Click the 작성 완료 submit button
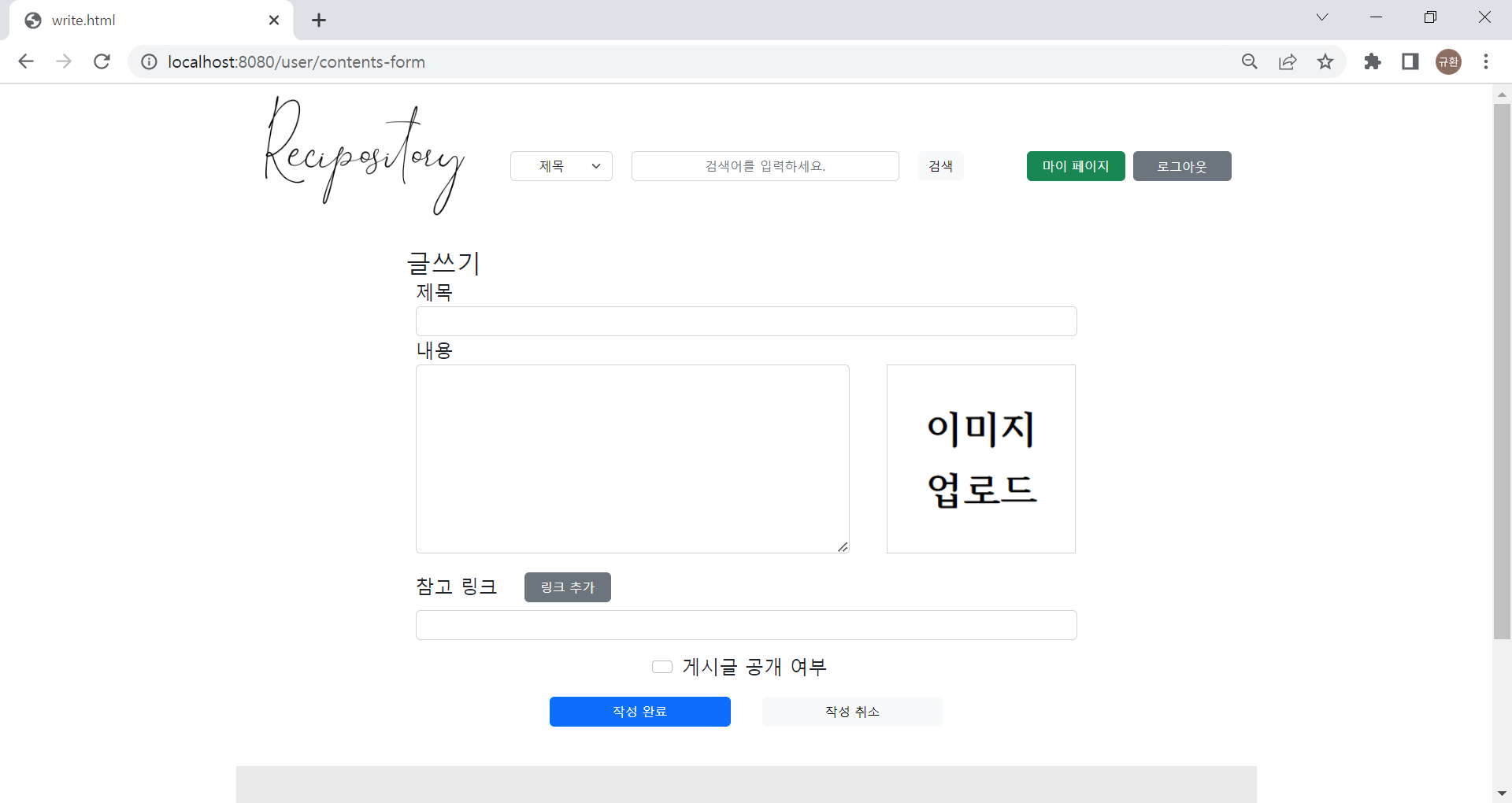 (639, 711)
